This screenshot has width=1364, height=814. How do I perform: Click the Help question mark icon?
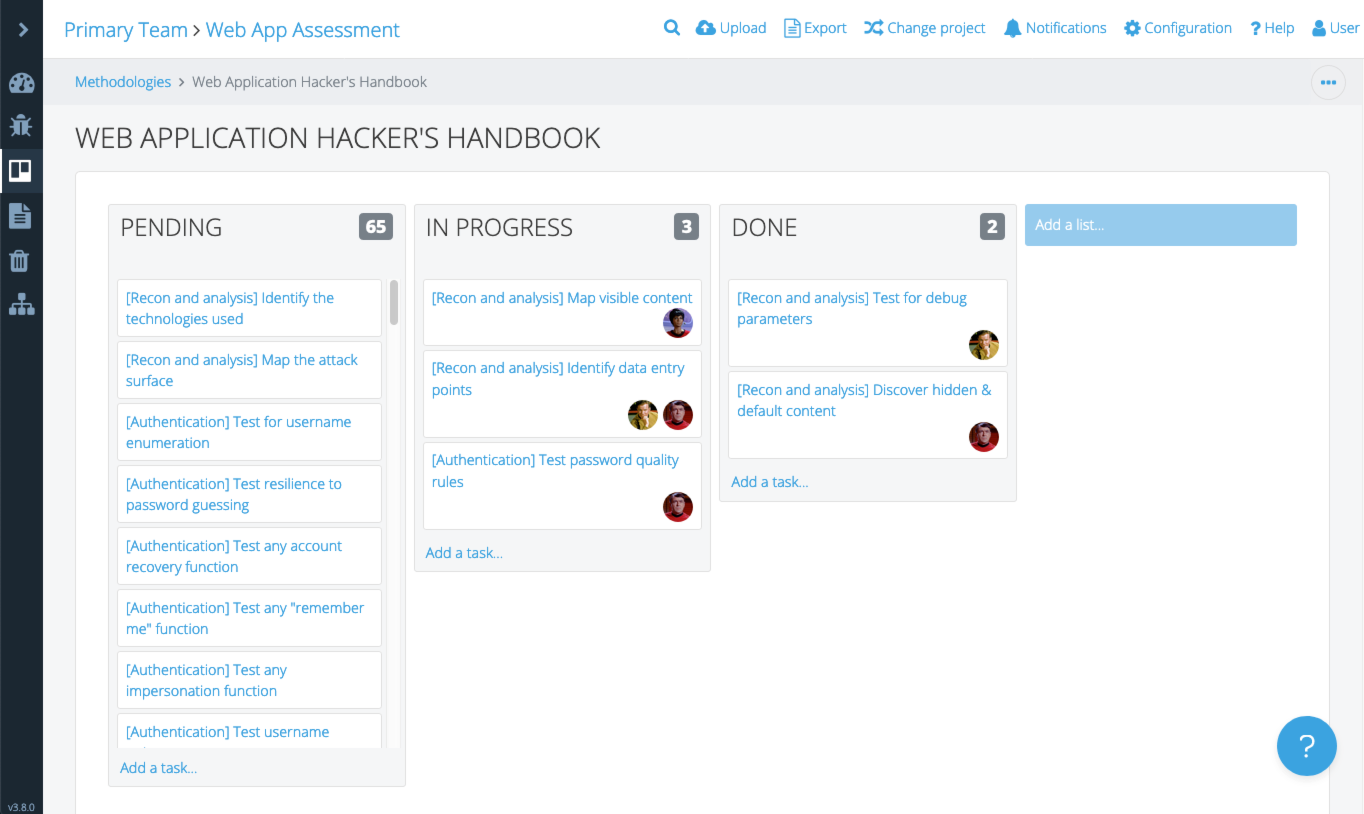(x=1255, y=28)
